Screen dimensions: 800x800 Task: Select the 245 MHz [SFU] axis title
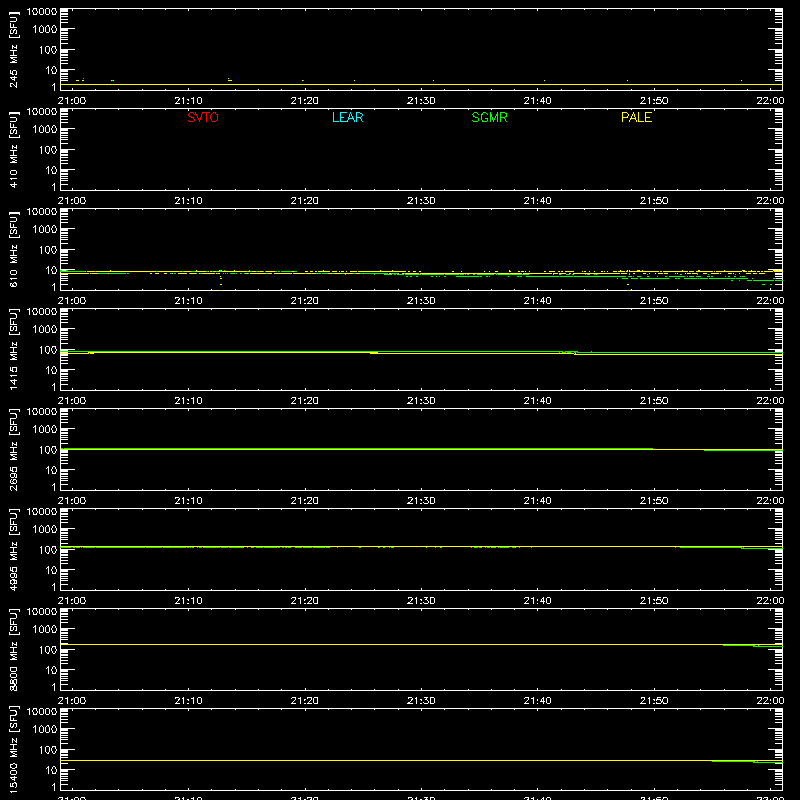(x=13, y=49)
